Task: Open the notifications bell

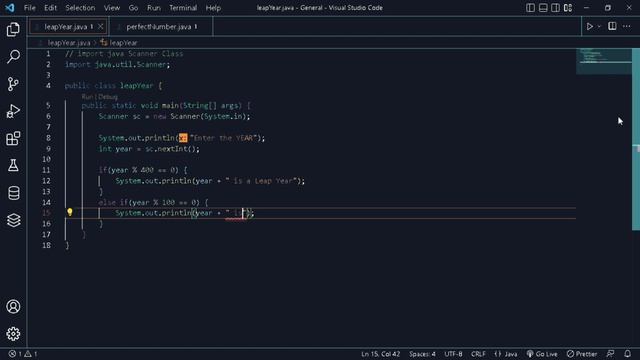Action: point(627,354)
